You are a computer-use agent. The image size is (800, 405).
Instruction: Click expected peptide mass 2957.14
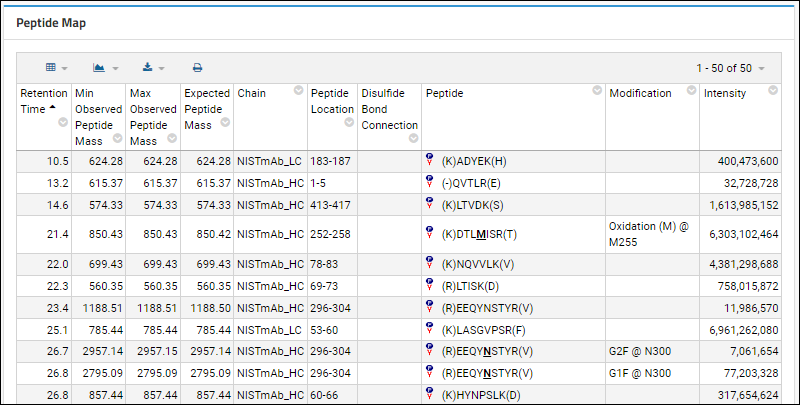click(x=211, y=352)
